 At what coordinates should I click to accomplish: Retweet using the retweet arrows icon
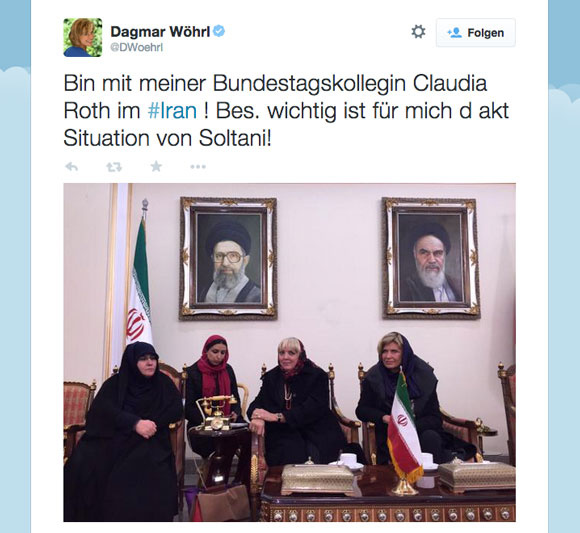[x=114, y=167]
